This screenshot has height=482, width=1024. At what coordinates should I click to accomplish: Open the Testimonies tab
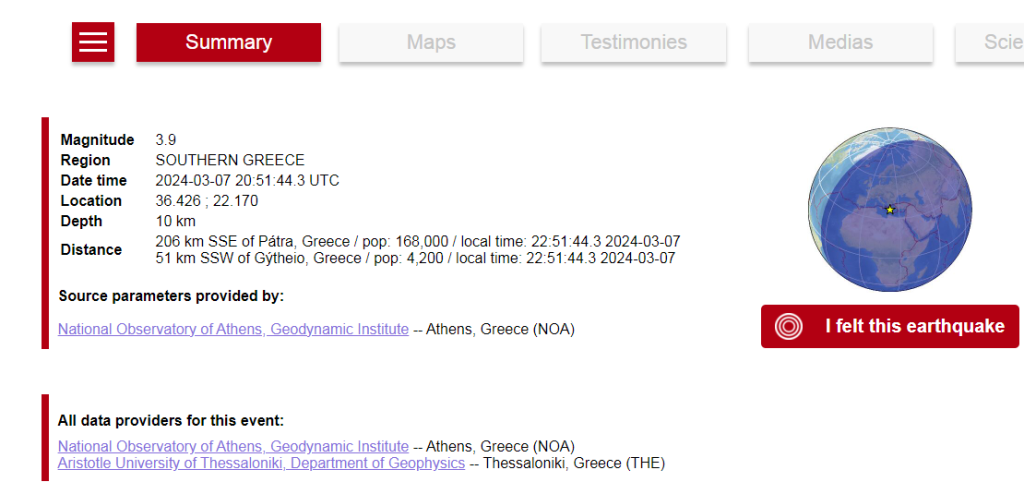pyautogui.click(x=633, y=42)
